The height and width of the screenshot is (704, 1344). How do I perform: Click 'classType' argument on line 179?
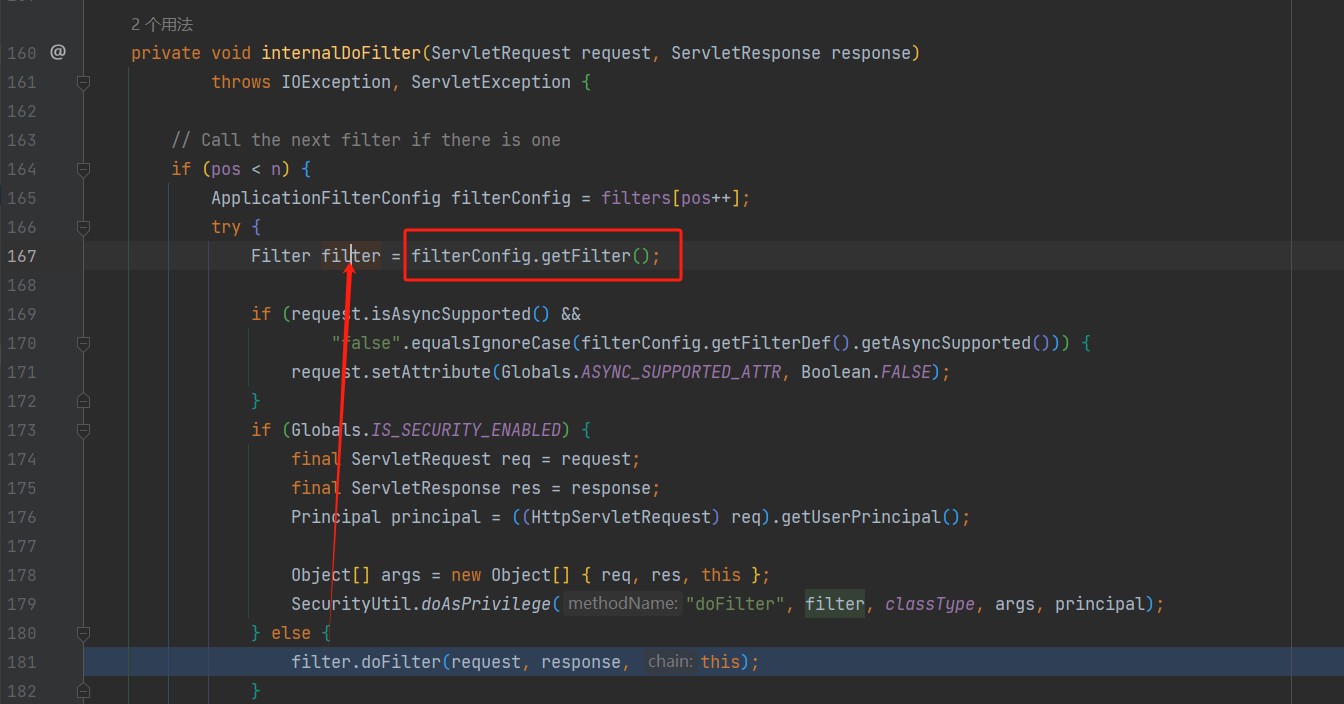pyautogui.click(x=930, y=604)
